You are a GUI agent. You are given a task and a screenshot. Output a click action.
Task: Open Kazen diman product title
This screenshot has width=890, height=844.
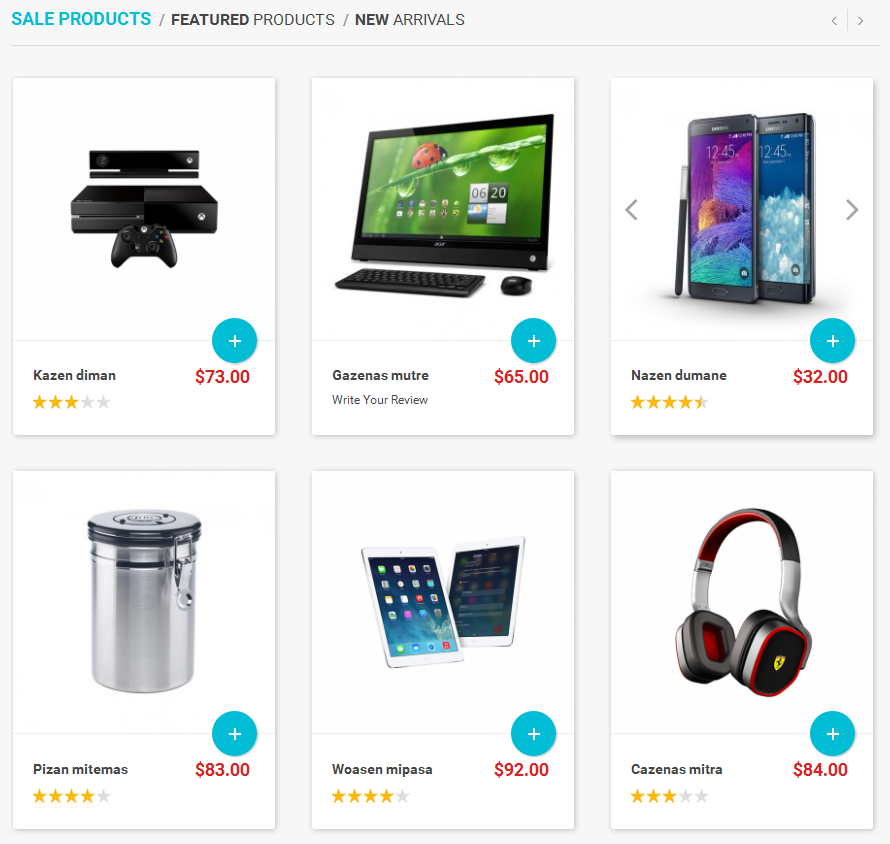[74, 375]
